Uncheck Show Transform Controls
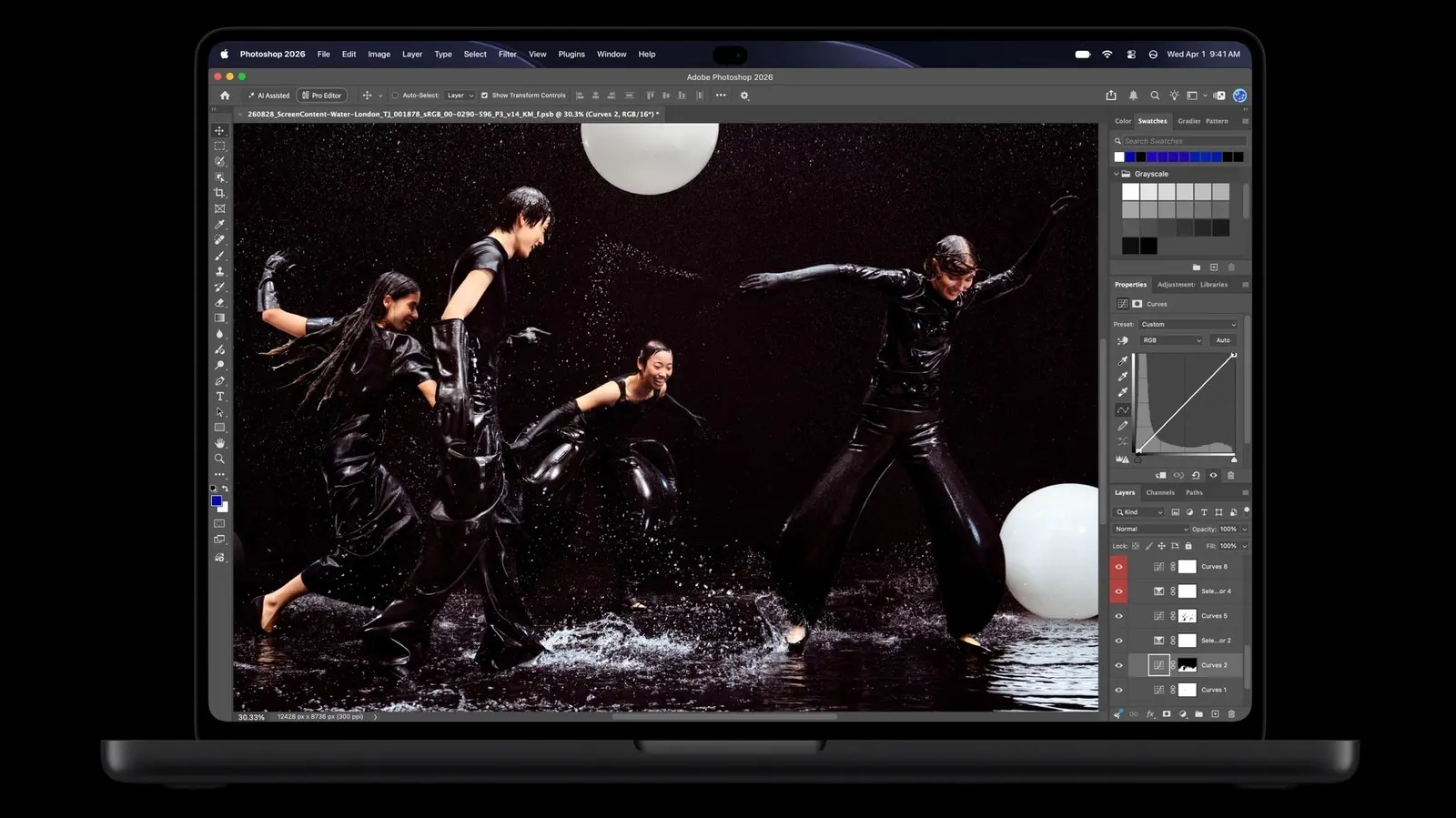 pos(484,96)
